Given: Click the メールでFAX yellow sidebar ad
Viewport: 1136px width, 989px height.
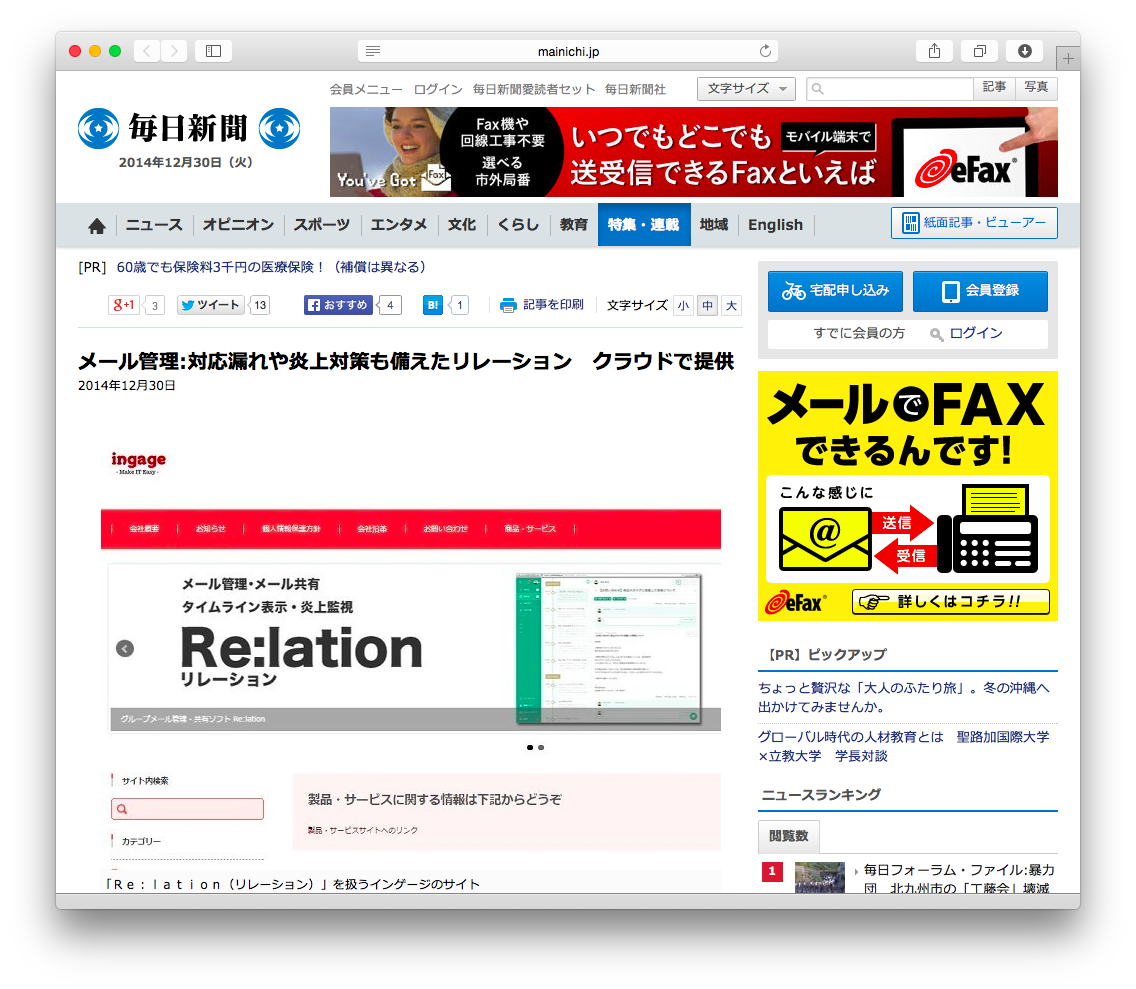Looking at the screenshot, I should tap(907, 496).
